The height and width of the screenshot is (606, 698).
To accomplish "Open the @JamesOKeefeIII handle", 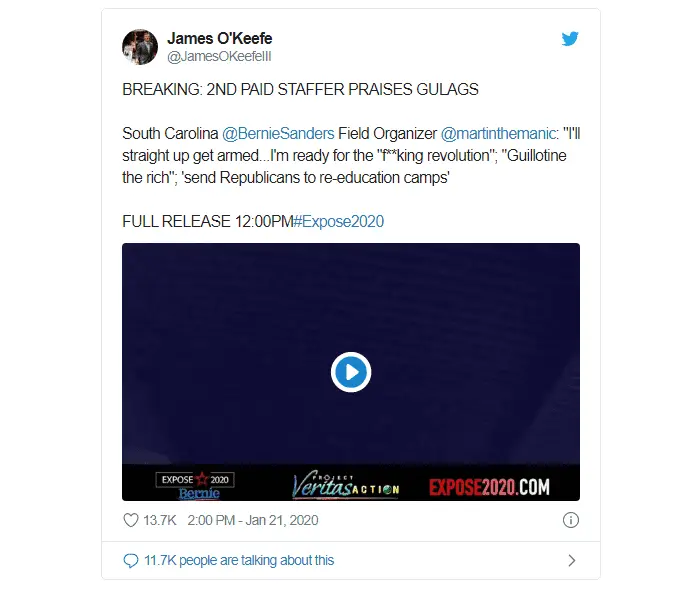I will click(219, 57).
